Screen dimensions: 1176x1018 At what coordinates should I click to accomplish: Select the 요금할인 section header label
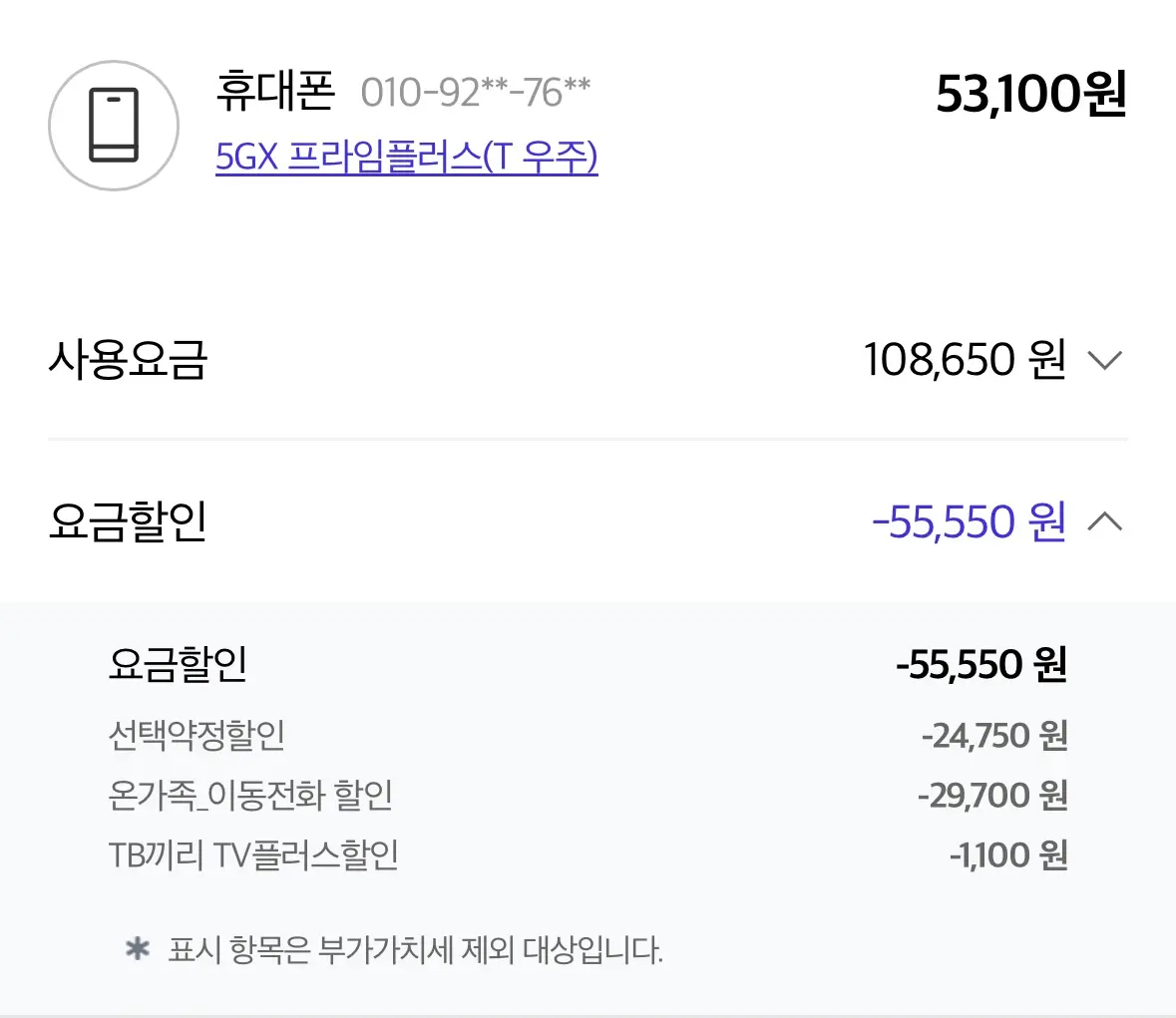coord(128,521)
